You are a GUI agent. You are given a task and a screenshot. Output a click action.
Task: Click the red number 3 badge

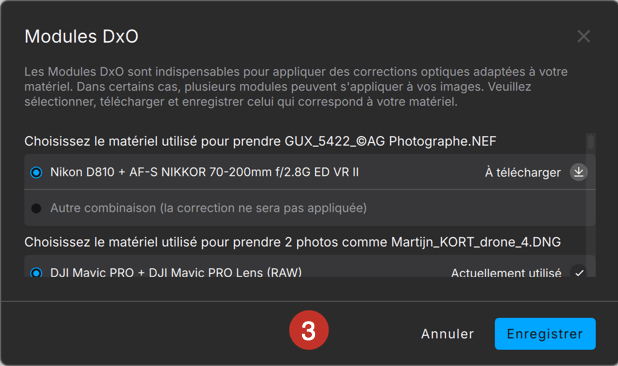tap(309, 330)
